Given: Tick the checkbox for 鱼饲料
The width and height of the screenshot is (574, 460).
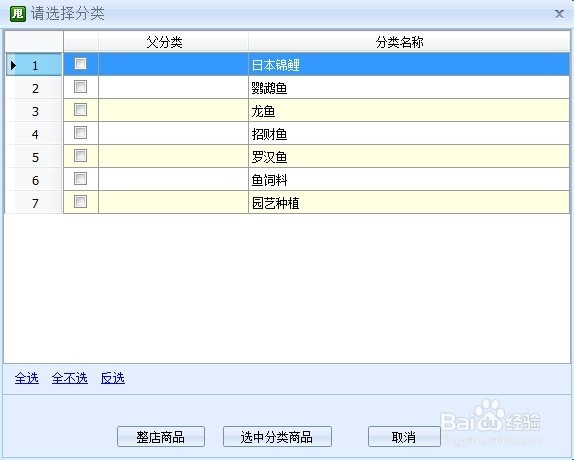Looking at the screenshot, I should tap(80, 179).
